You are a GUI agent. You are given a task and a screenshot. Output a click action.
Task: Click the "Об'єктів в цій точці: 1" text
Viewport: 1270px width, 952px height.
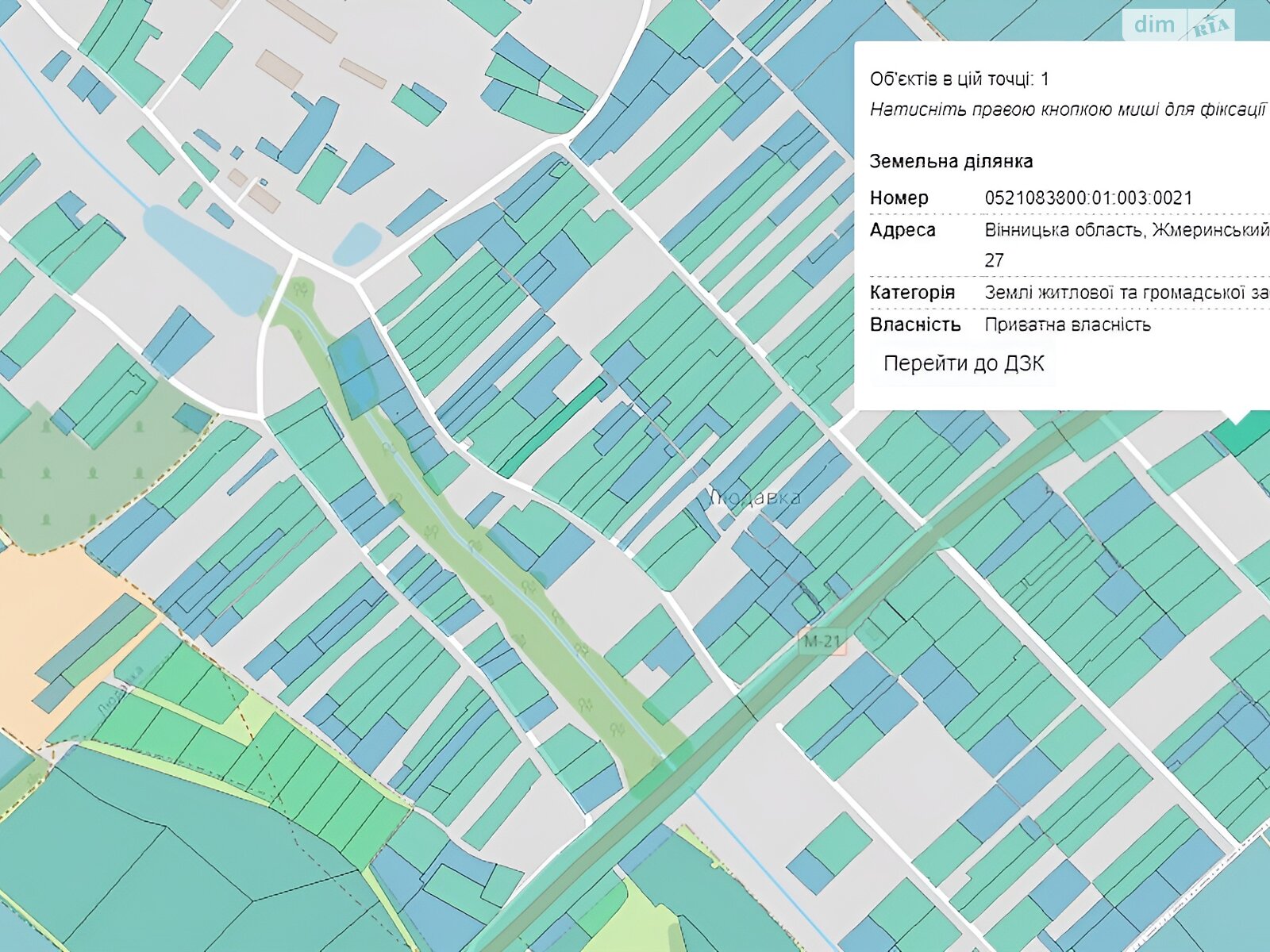click(959, 79)
